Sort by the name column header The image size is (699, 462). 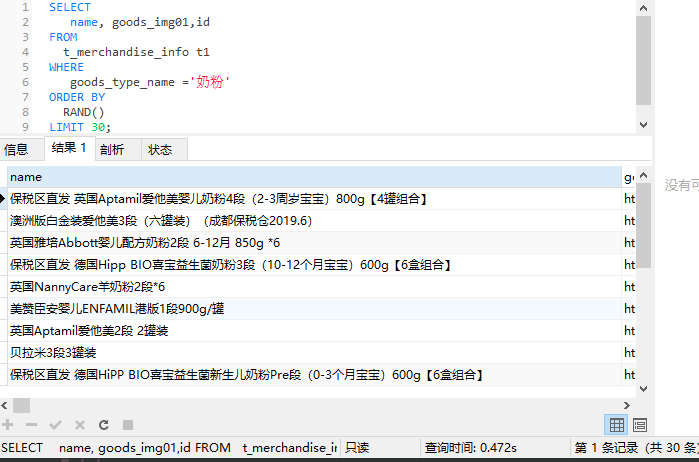314,177
